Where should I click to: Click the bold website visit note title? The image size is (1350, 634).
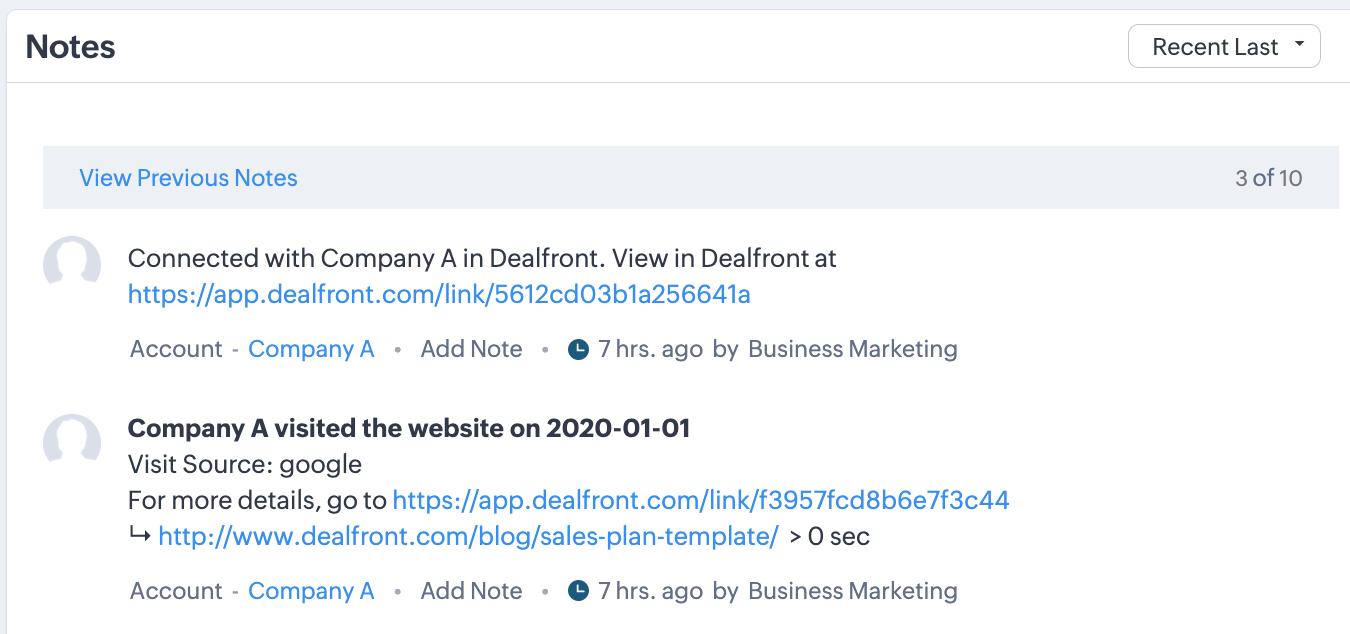tap(408, 428)
